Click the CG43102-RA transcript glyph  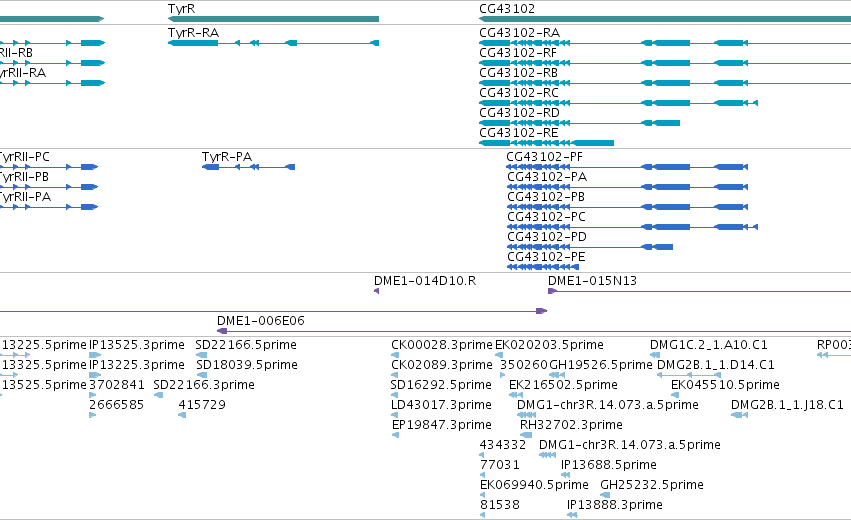[665, 43]
